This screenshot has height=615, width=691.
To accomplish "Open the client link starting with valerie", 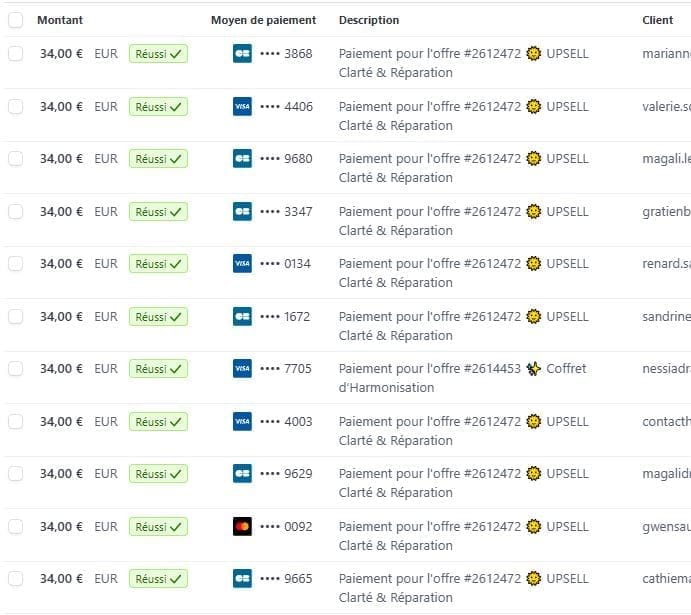I will 666,106.
